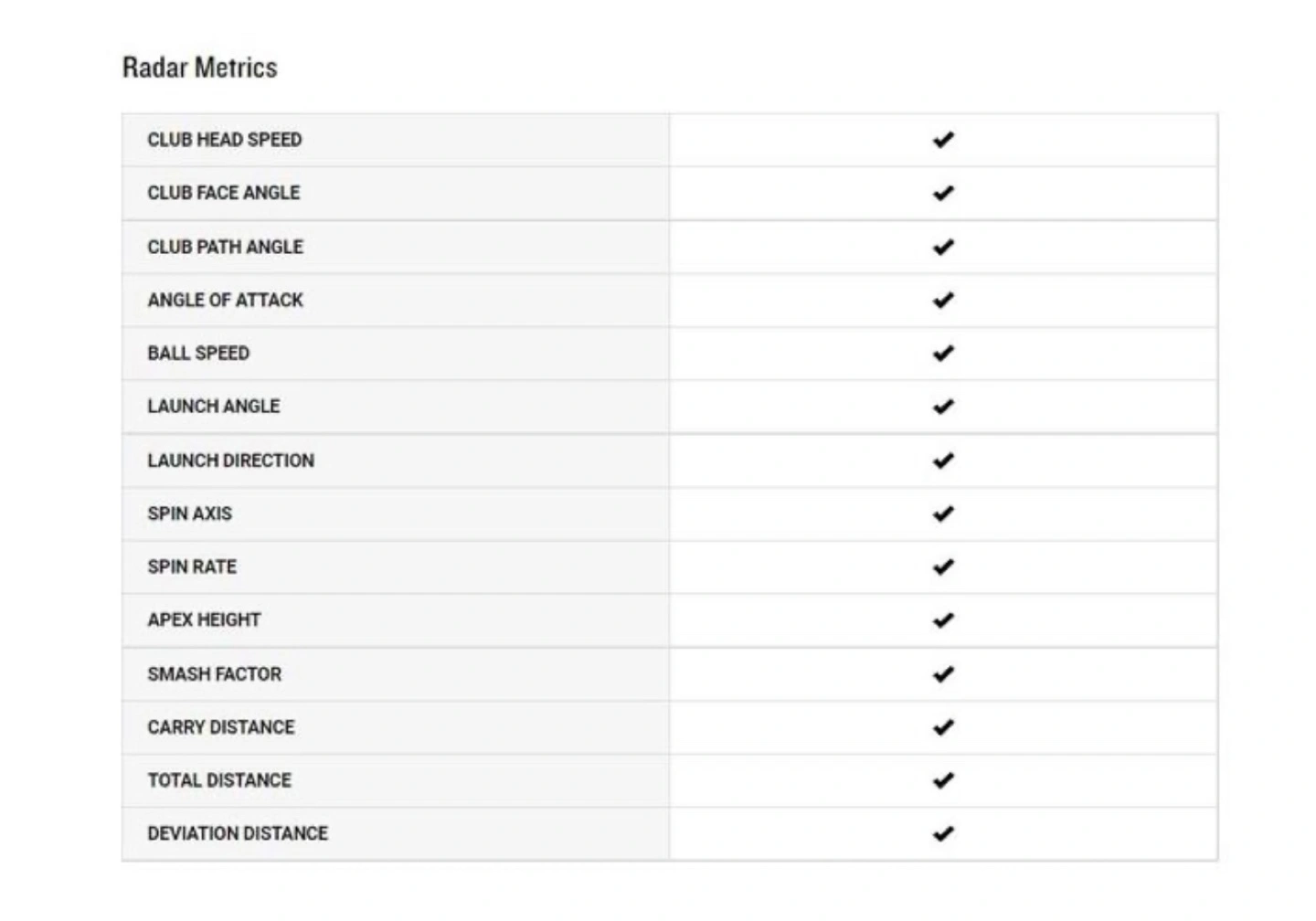Select the Apex Height checkmark

coord(943,620)
